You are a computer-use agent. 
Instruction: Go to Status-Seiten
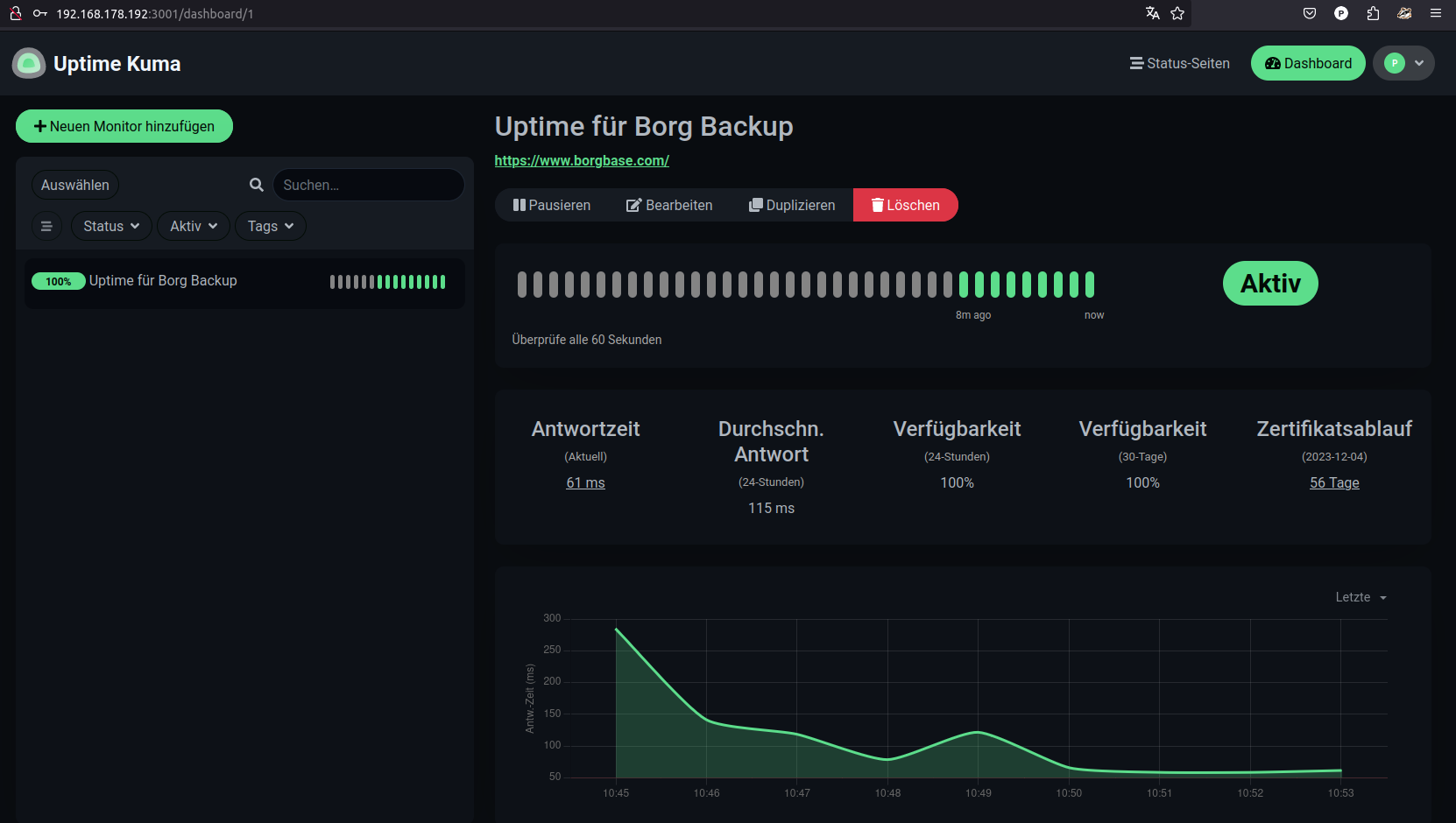[x=1179, y=63]
